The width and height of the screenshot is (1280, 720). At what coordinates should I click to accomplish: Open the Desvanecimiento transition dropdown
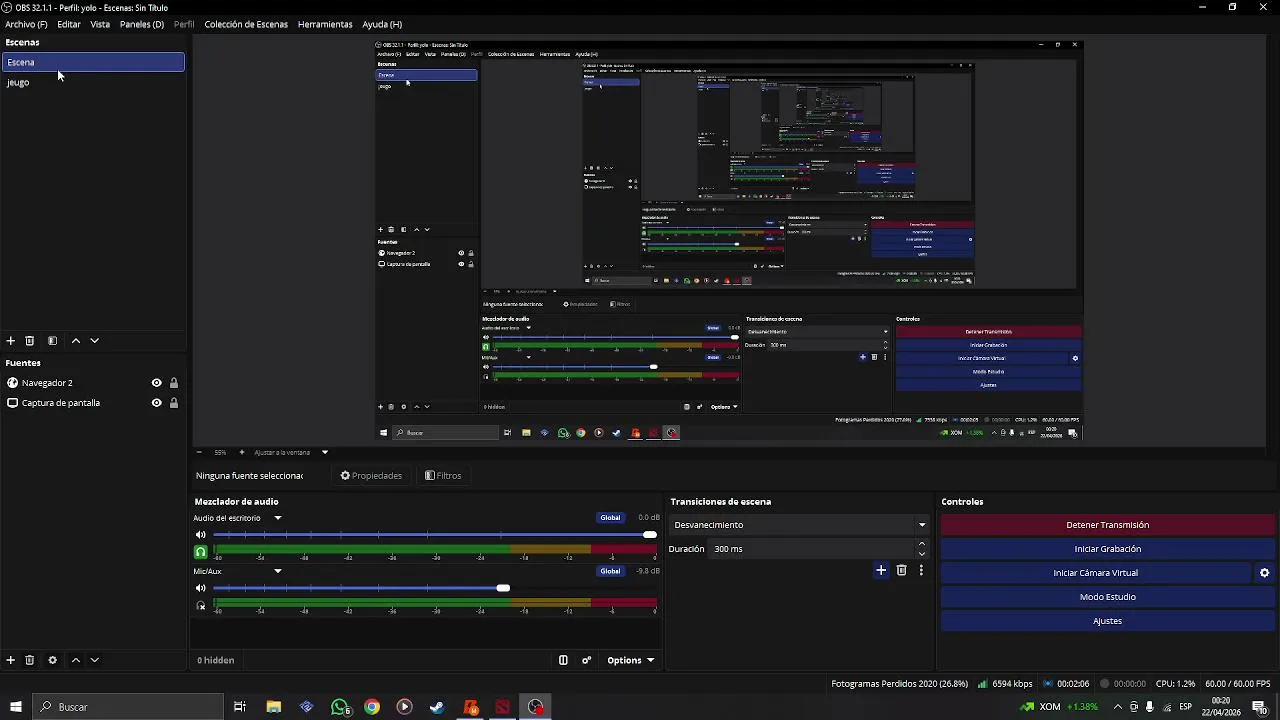click(x=799, y=525)
